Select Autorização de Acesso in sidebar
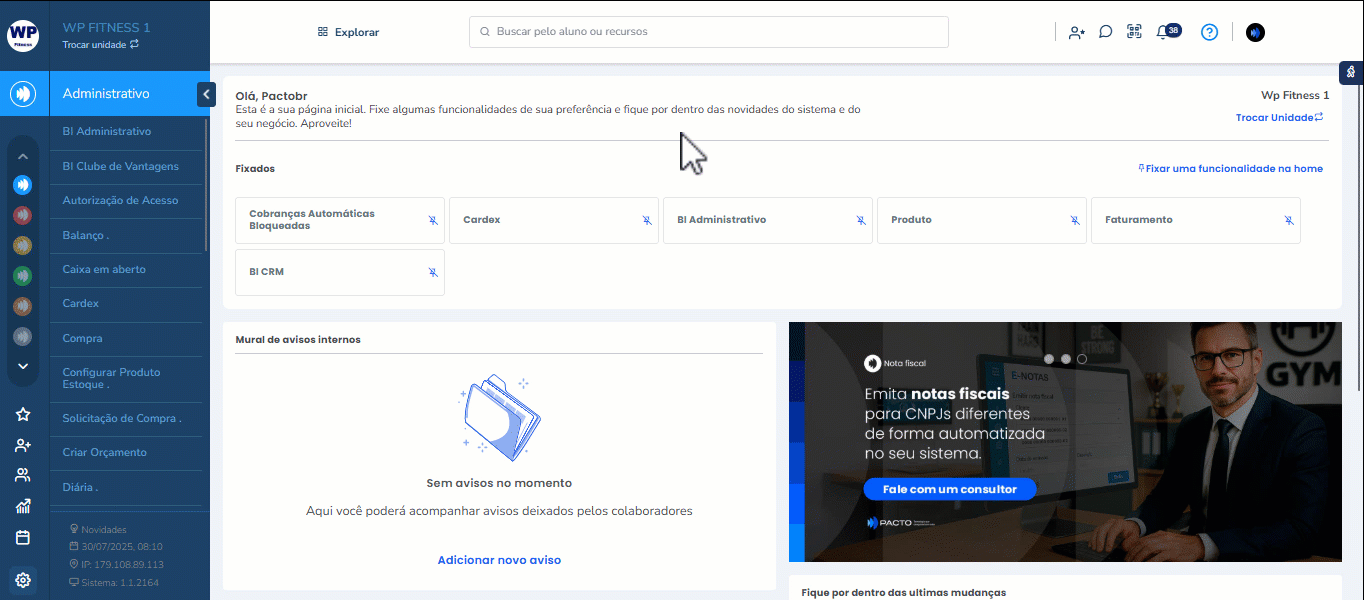Screen dimensions: 1364x600 [x=120, y=200]
